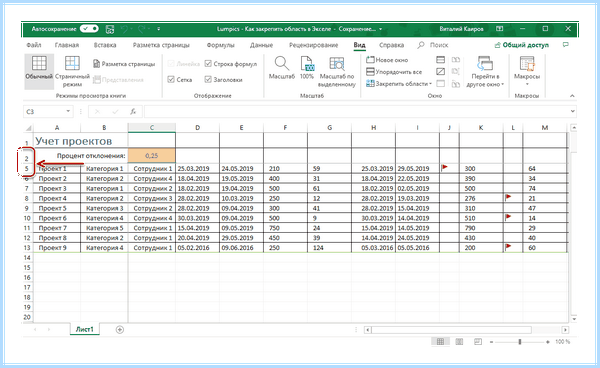Select cell Категория 5

point(104,228)
